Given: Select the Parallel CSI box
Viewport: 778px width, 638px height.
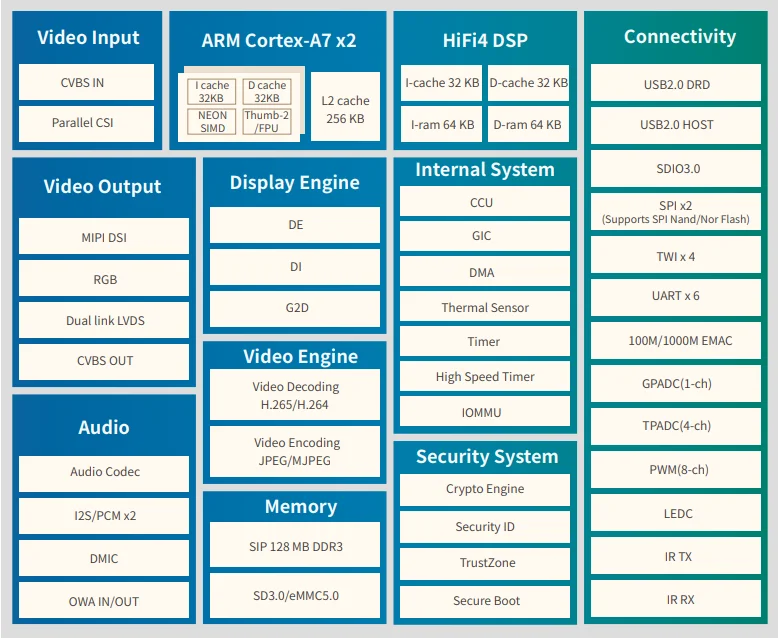Looking at the screenshot, I should (86, 124).
